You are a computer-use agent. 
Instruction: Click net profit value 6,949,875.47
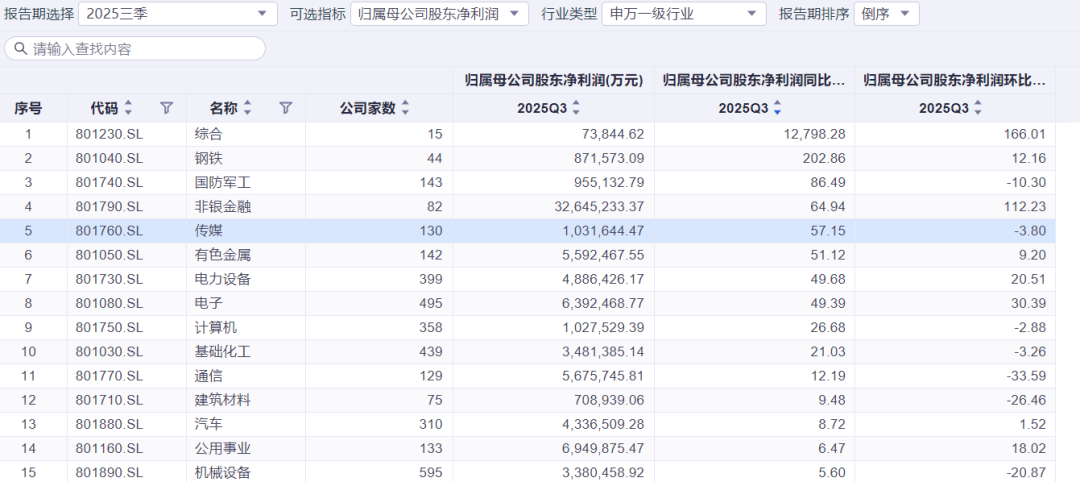click(x=604, y=449)
